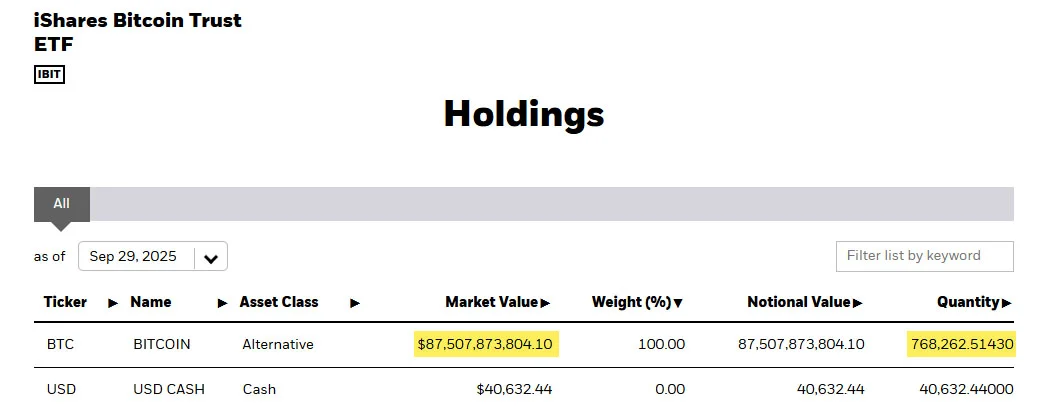1038x419 pixels.
Task: Select the BITCOIN holding name
Action: click(161, 344)
